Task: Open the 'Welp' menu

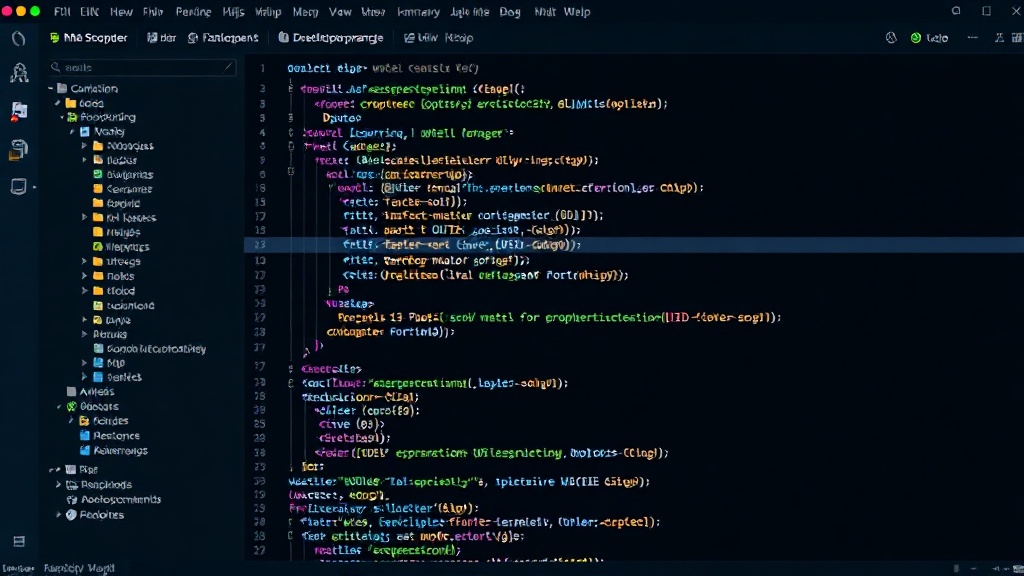Action: 577,12
